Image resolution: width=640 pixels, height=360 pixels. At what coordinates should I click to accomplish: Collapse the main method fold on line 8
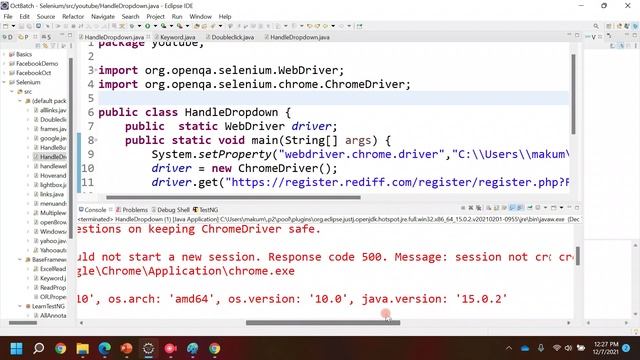tap(96, 140)
